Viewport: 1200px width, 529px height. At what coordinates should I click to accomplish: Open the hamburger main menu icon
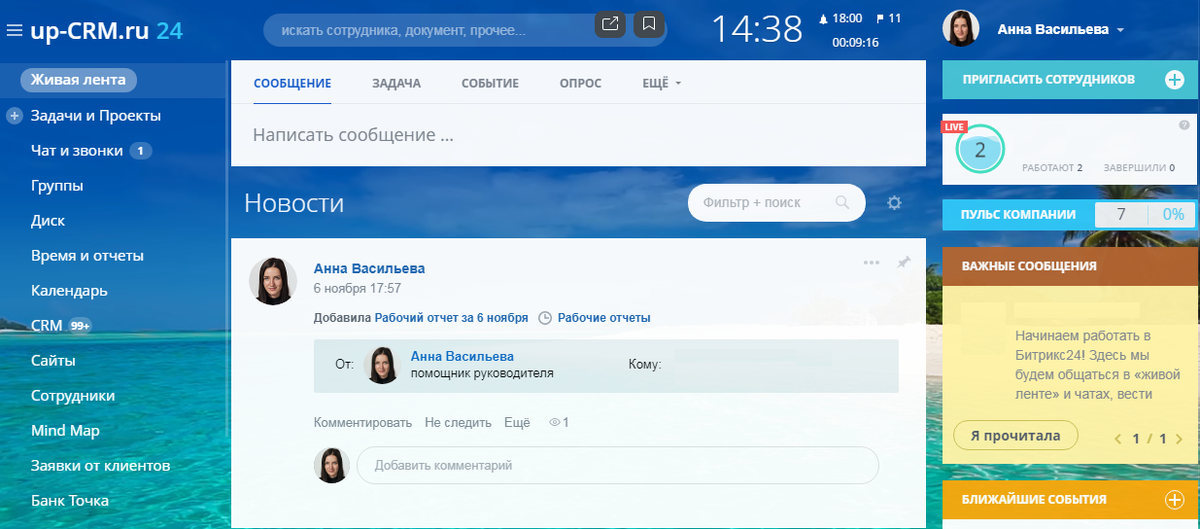coord(14,30)
